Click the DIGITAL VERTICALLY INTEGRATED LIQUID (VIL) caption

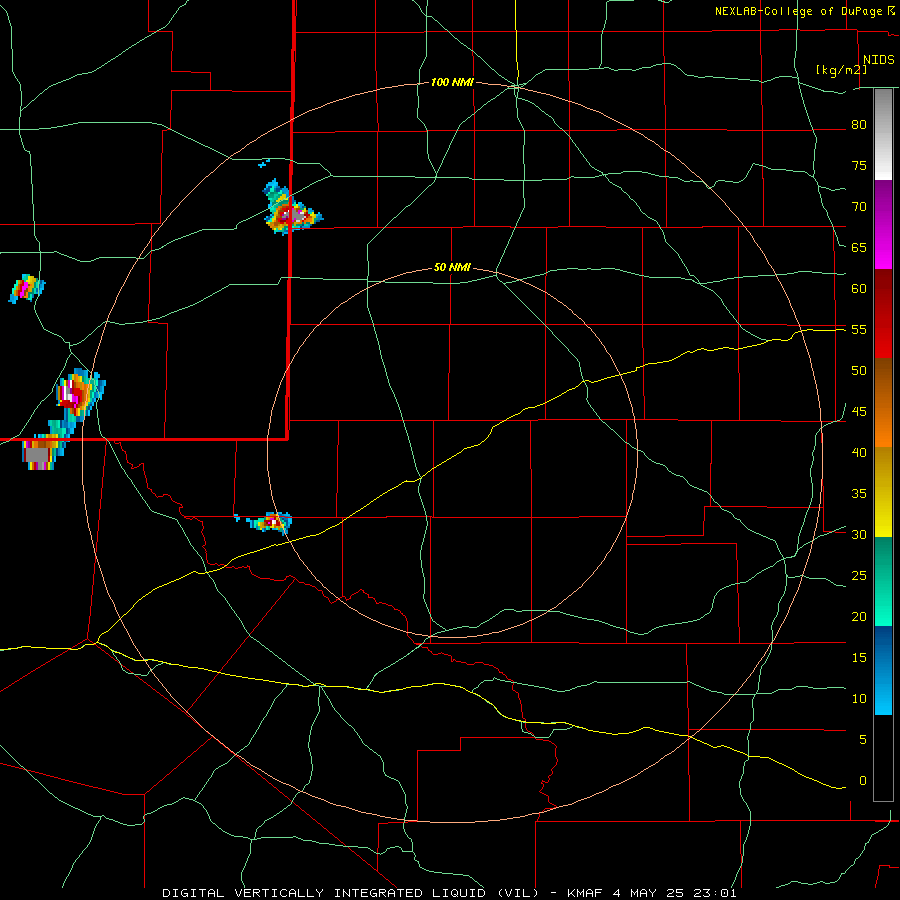click(x=350, y=893)
